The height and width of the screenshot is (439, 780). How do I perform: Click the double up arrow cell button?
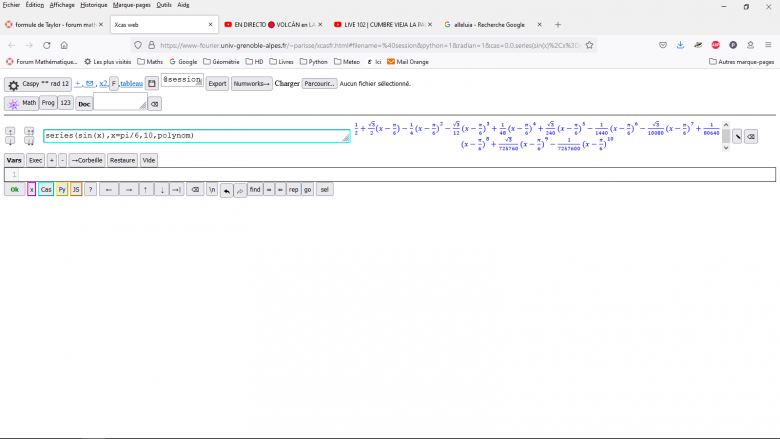click(x=29, y=131)
